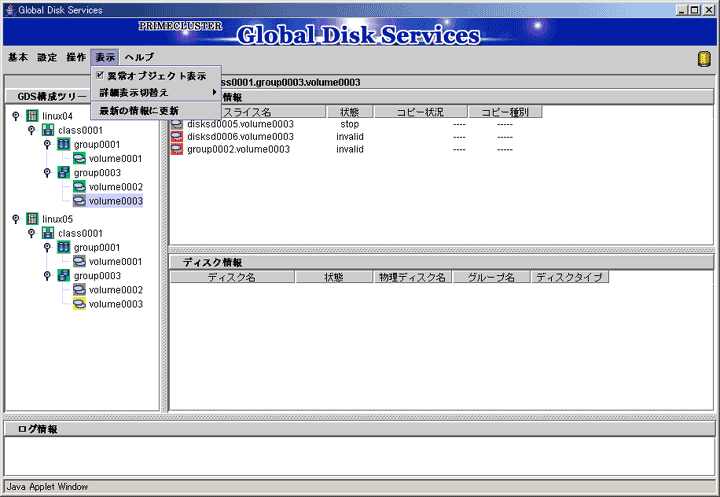
Task: Click group0001 icon under linux04
Action: click(x=63, y=144)
